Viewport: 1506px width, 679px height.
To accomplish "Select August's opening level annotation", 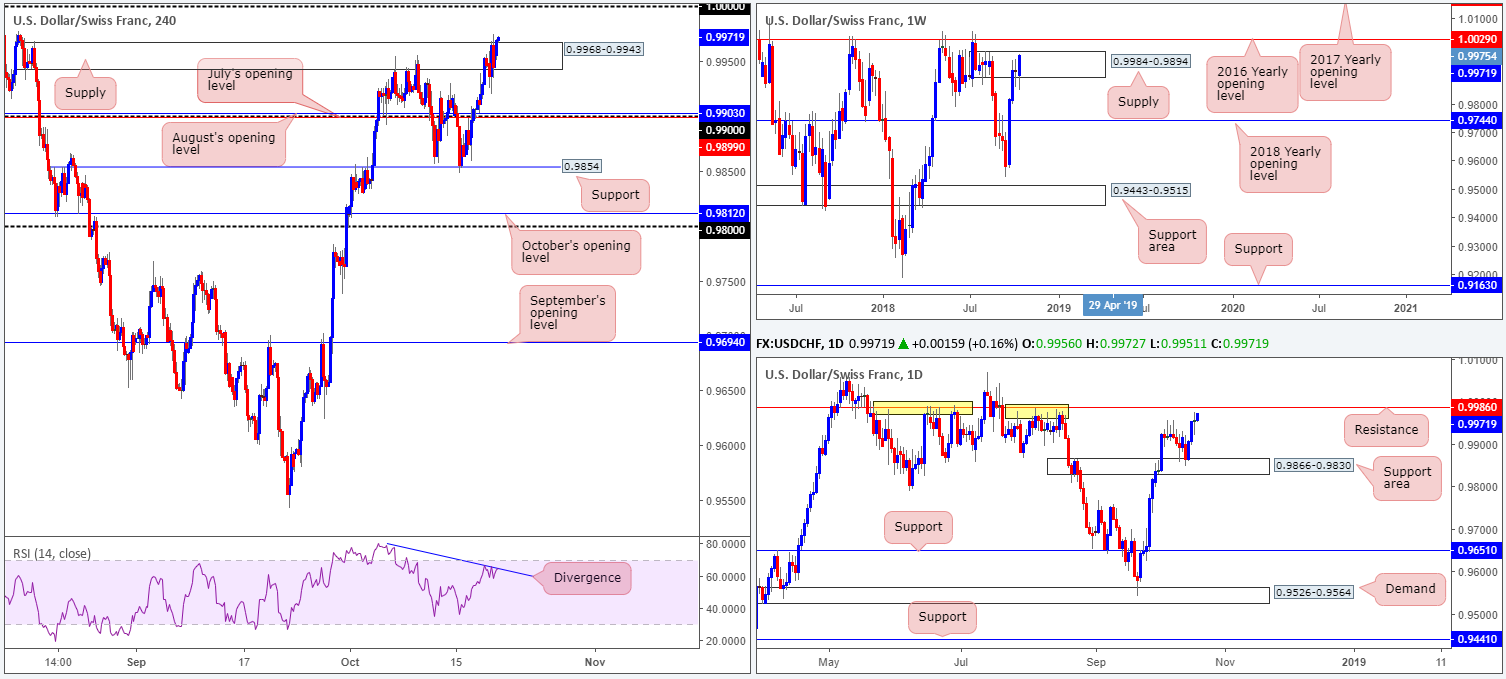I will pyautogui.click(x=224, y=146).
